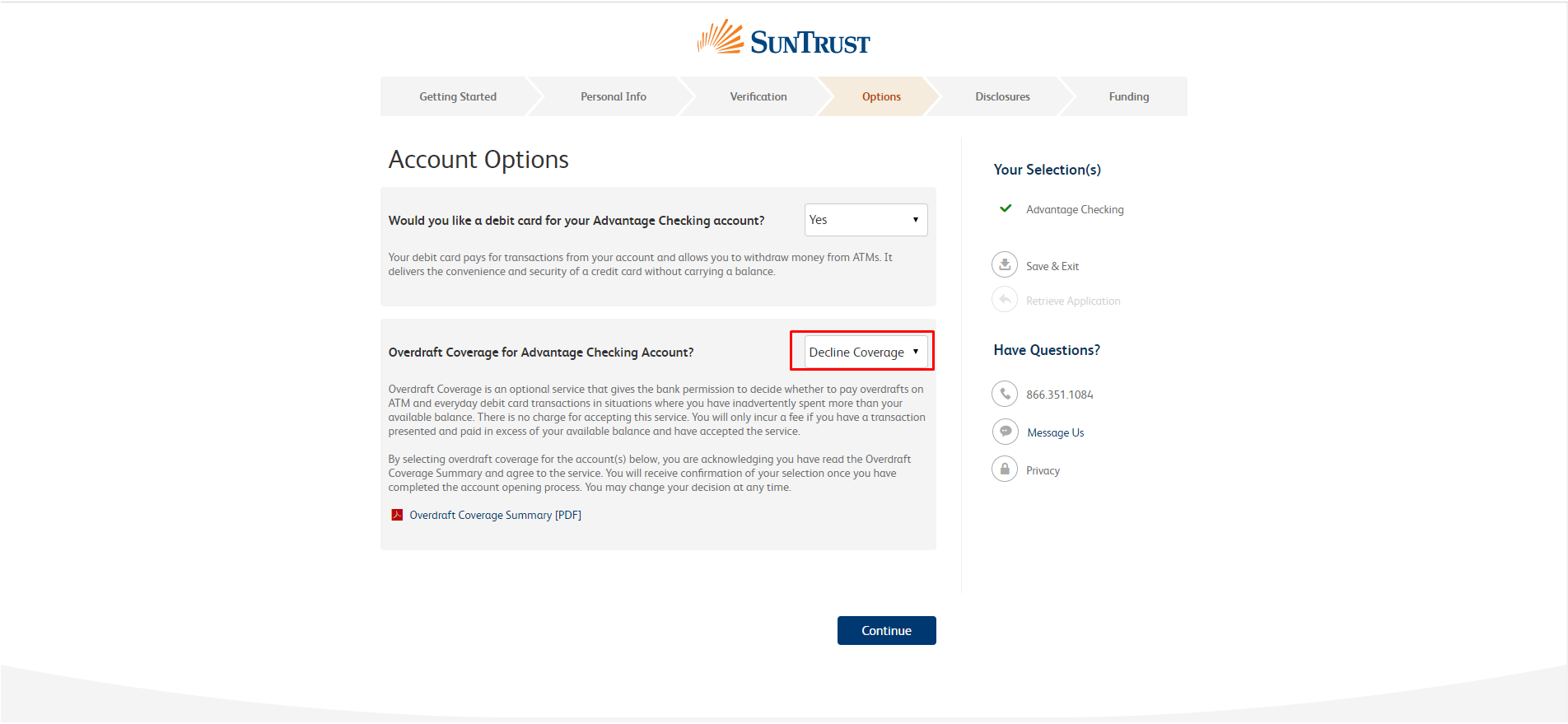Click the debit card question label

coord(576,221)
